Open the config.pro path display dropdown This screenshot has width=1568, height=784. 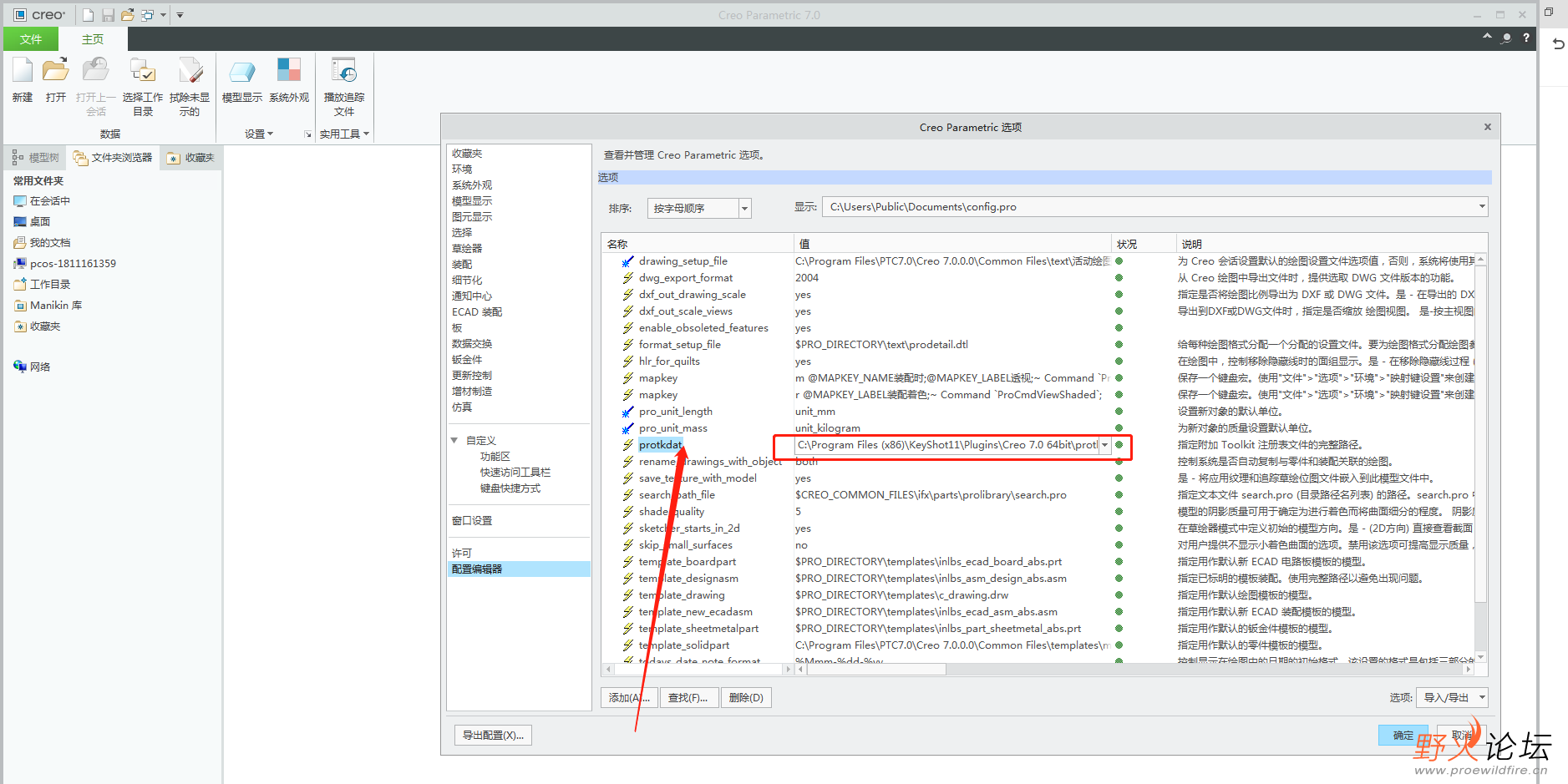tap(1482, 207)
